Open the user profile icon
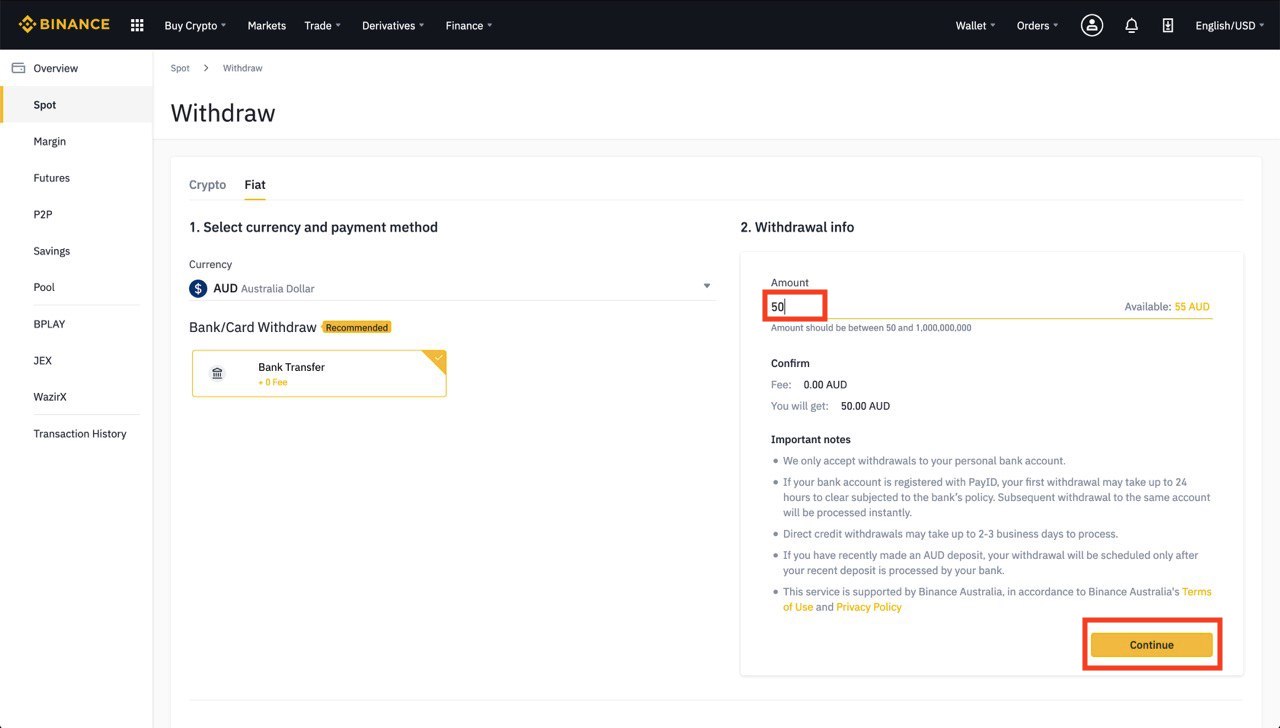The height and width of the screenshot is (728, 1280). coord(1092,25)
